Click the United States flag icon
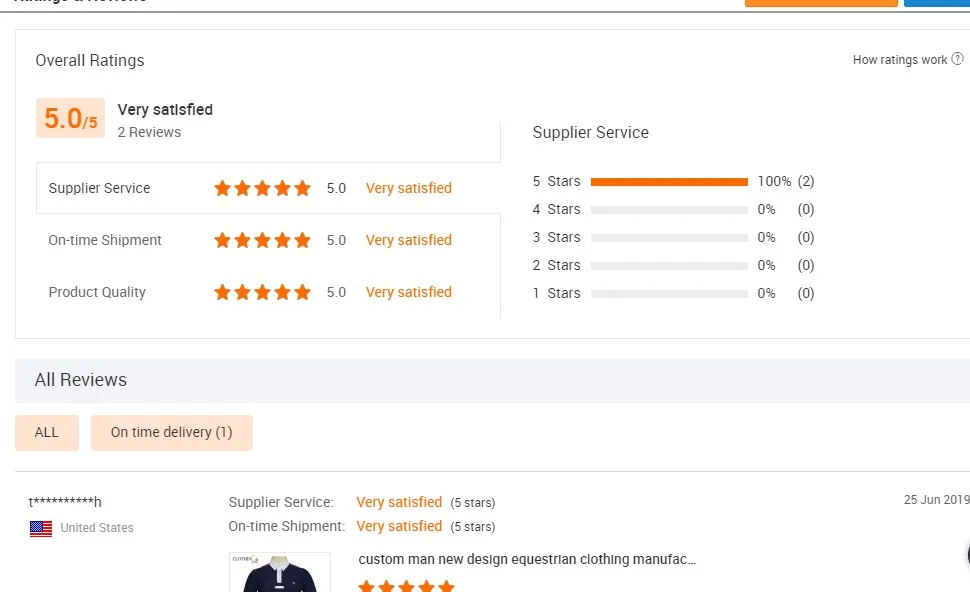Screen dimensions: 970x592 click(x=41, y=528)
